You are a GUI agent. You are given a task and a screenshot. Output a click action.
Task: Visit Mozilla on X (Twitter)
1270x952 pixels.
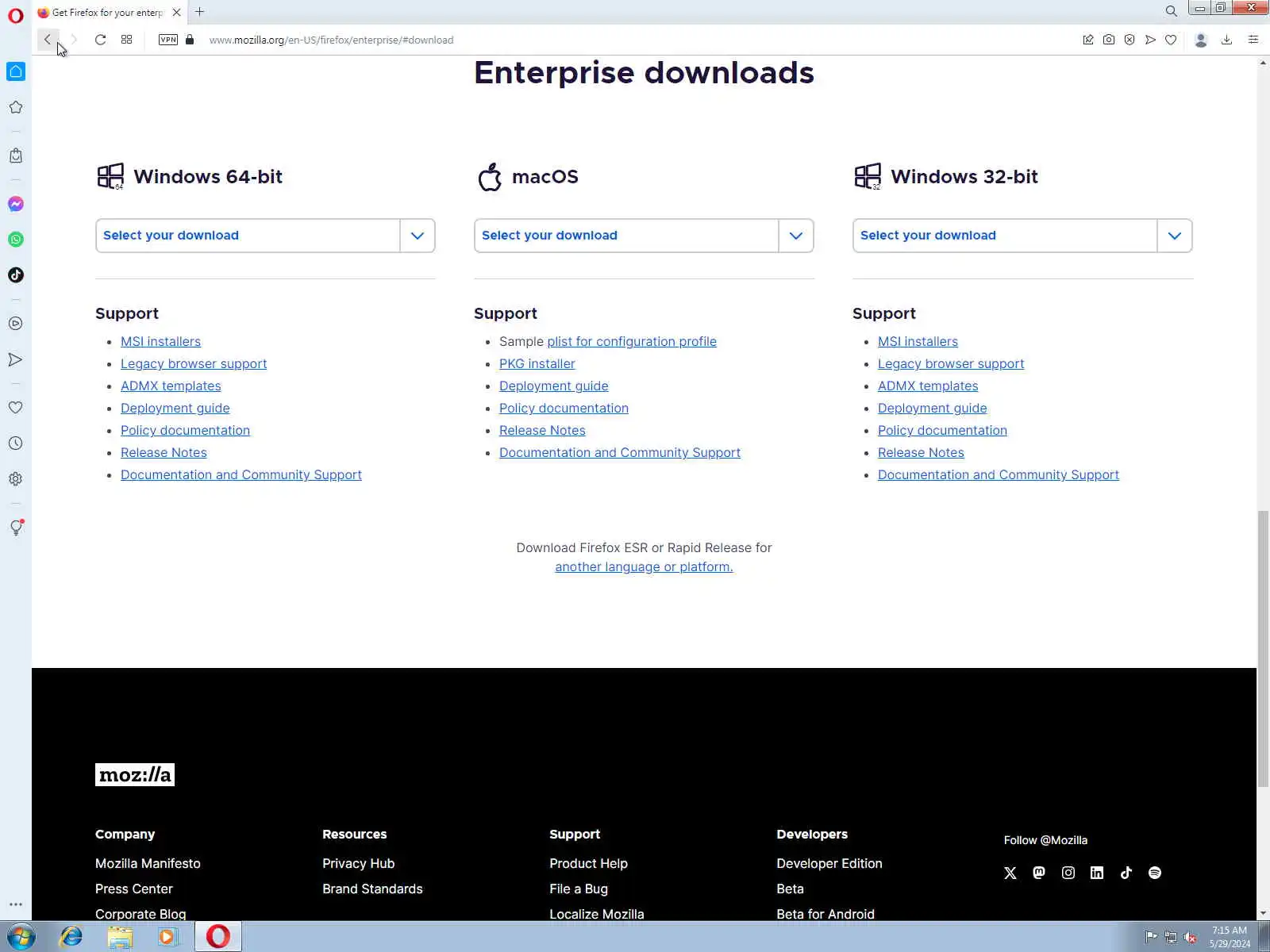coord(1010,873)
